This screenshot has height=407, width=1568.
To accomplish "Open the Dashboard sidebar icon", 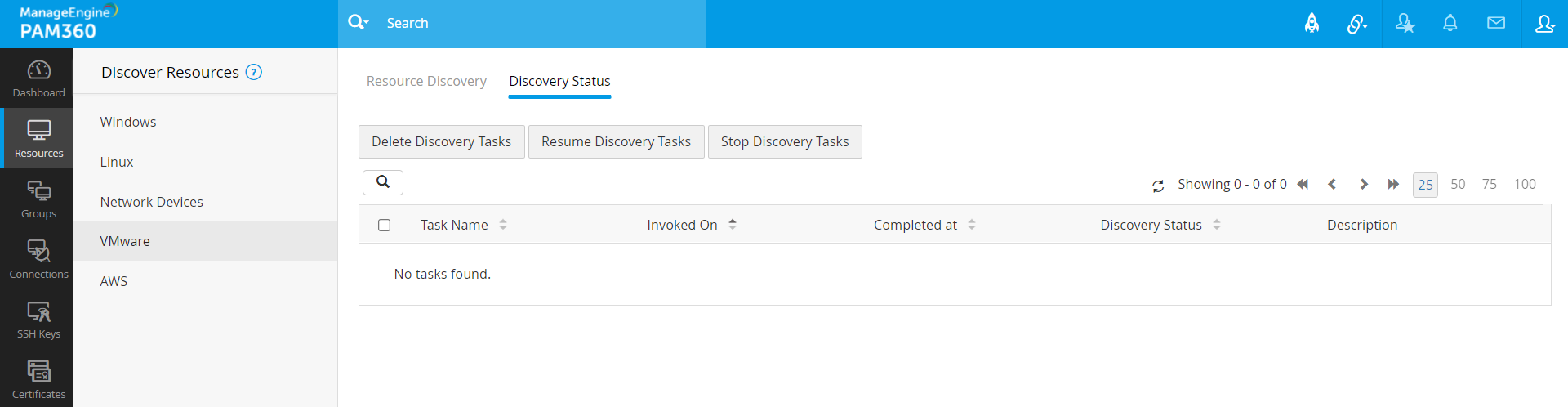I will pos(38,78).
